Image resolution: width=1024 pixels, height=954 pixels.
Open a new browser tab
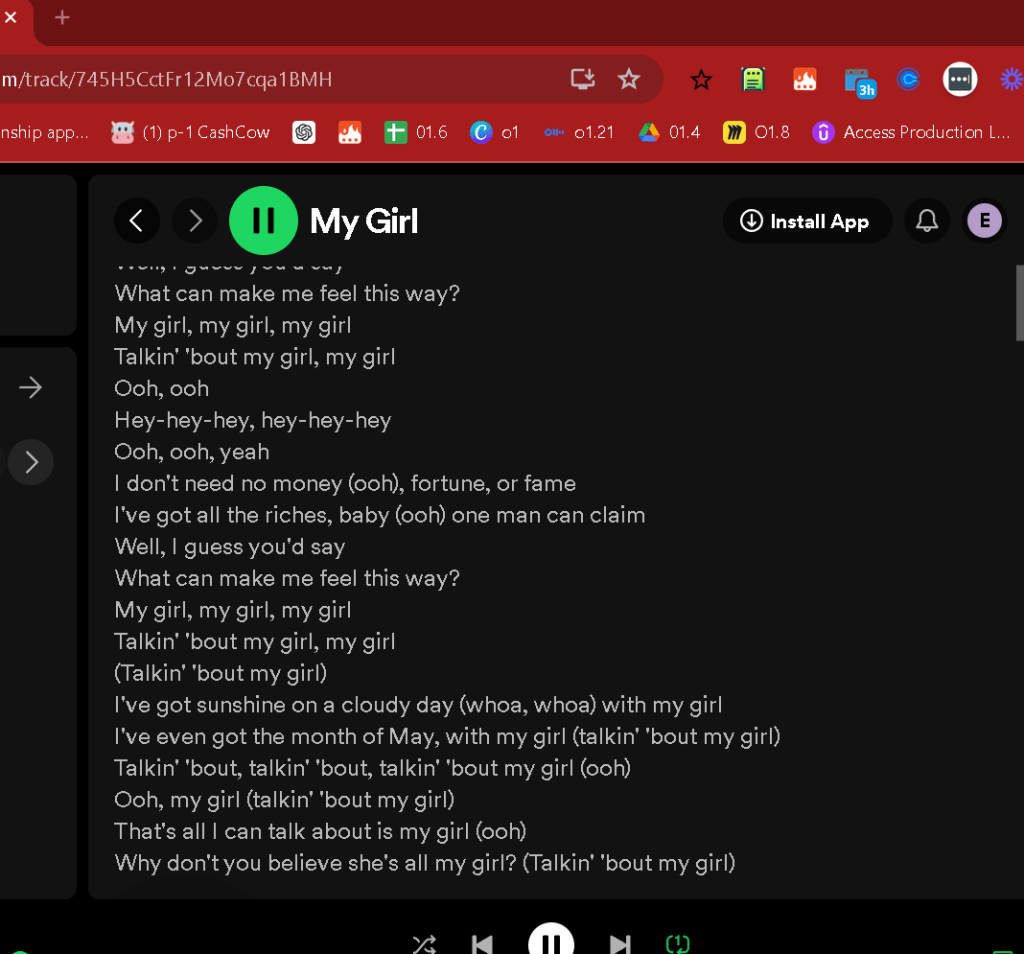click(x=62, y=18)
